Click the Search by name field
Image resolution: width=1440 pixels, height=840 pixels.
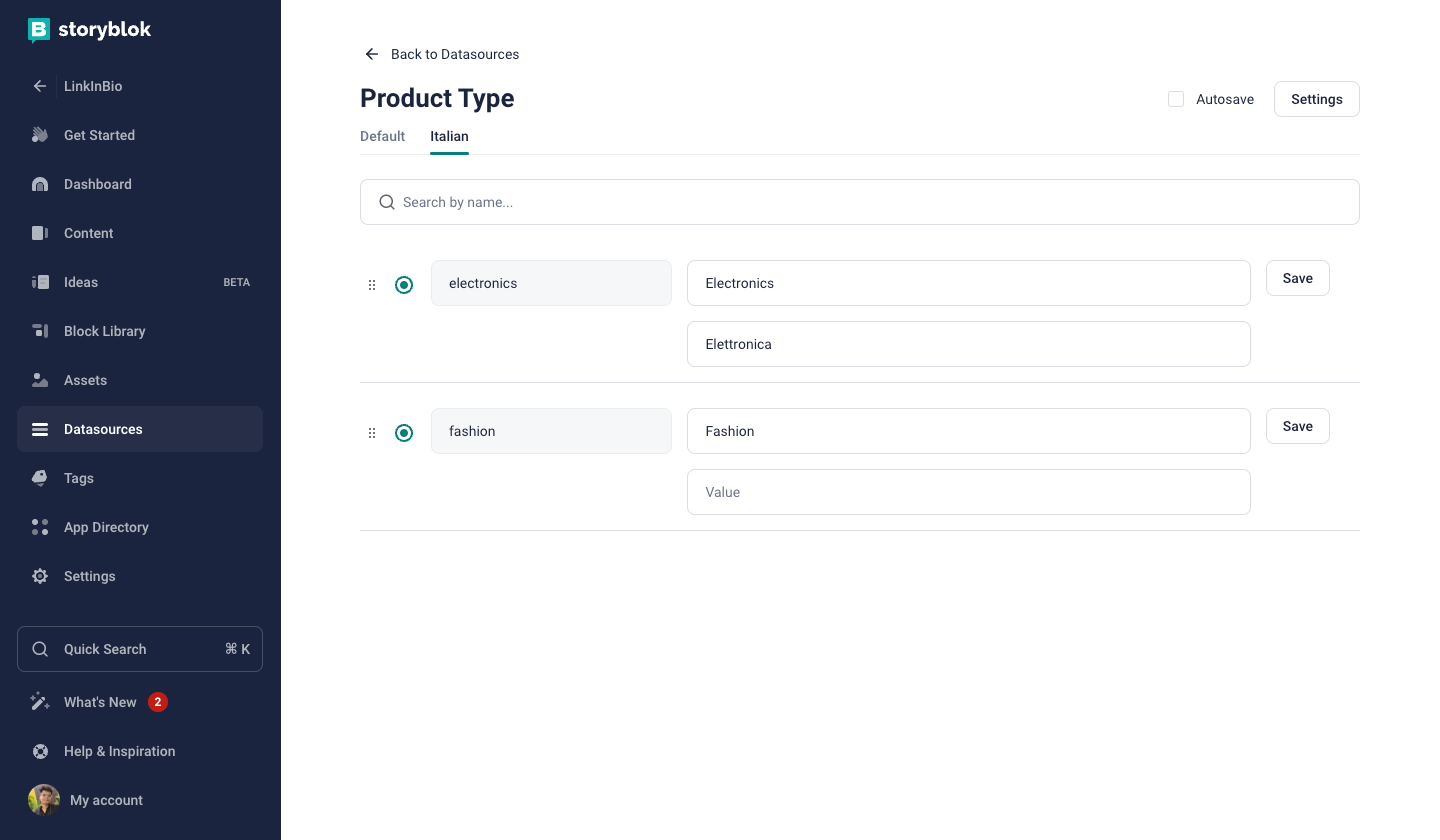(860, 202)
